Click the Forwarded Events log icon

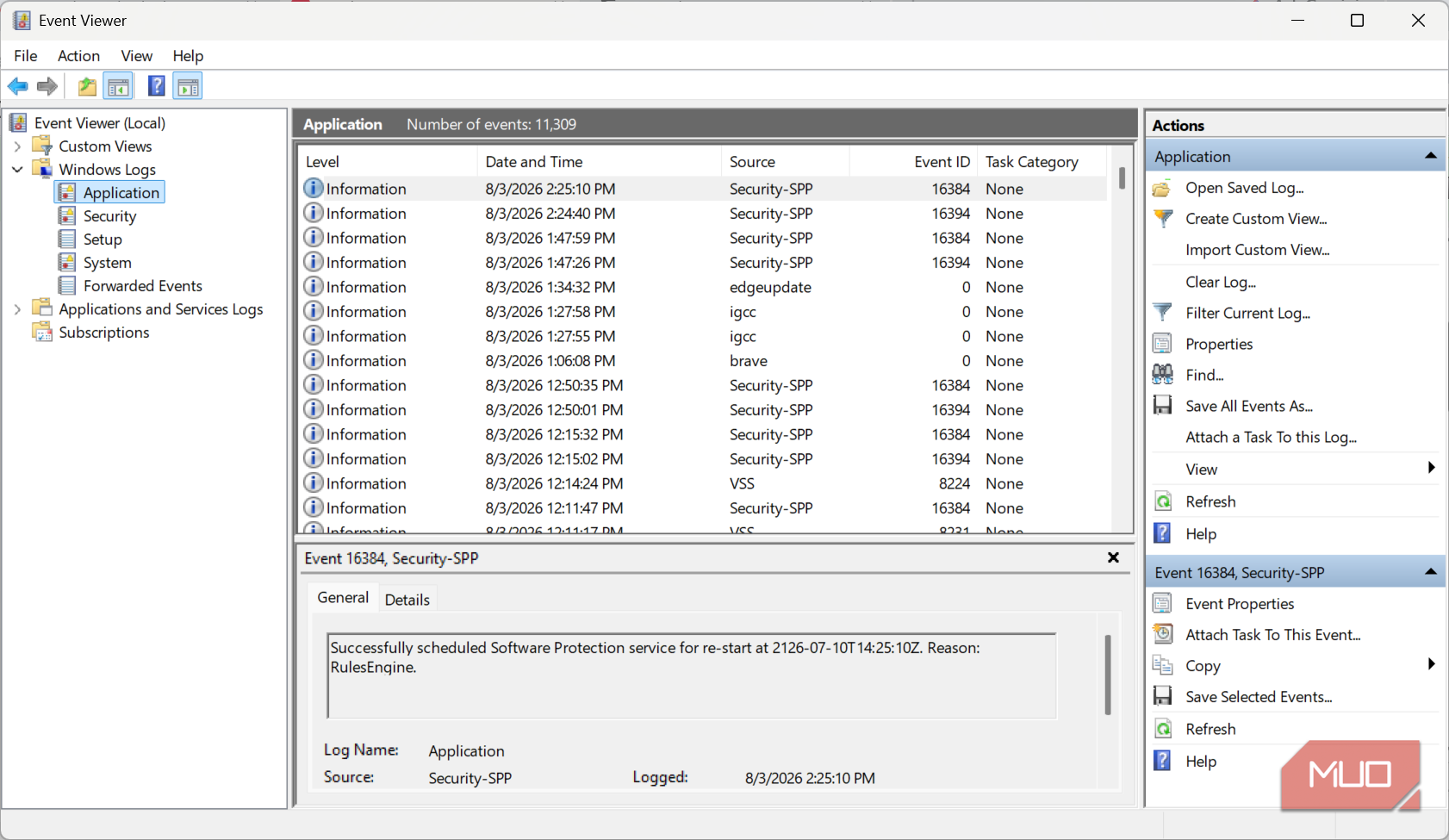(x=67, y=285)
